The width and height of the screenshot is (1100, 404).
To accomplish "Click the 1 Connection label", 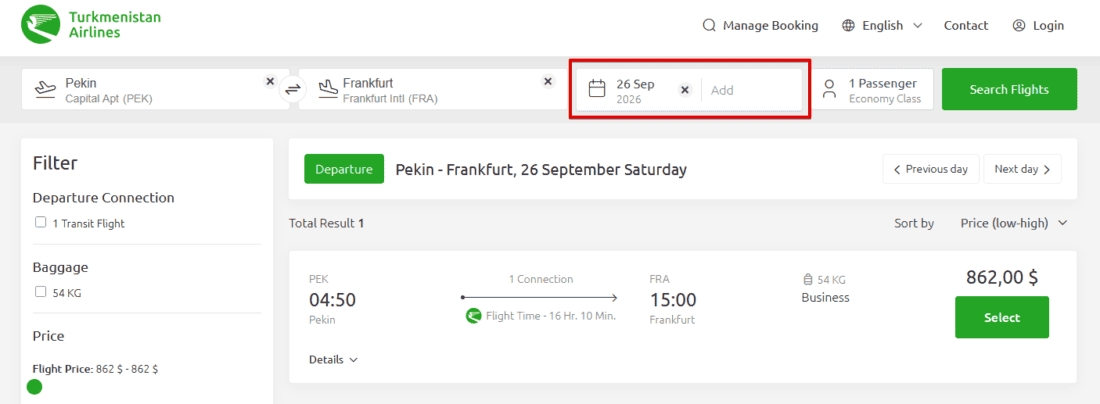I will tap(540, 279).
